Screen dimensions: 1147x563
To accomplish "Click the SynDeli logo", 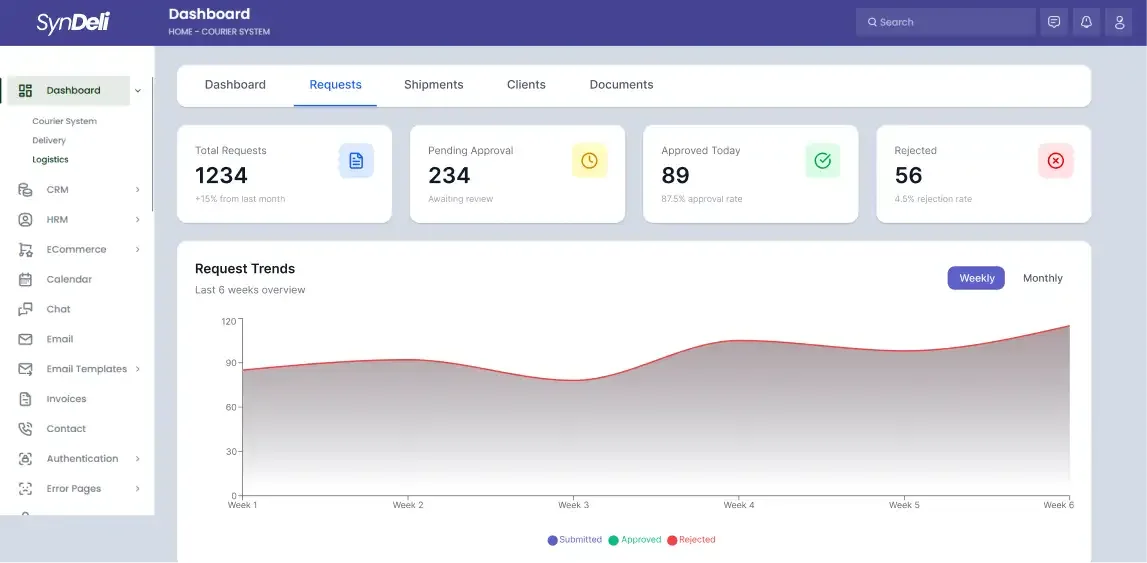I will tap(73, 22).
